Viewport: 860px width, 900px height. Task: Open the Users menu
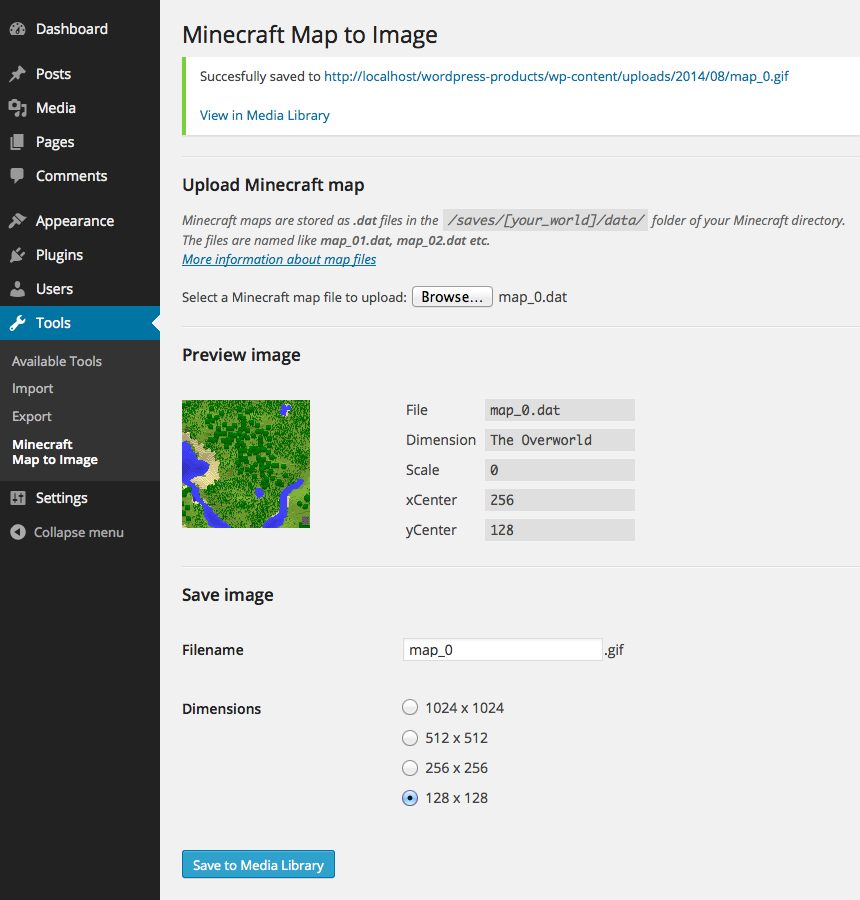pos(55,289)
